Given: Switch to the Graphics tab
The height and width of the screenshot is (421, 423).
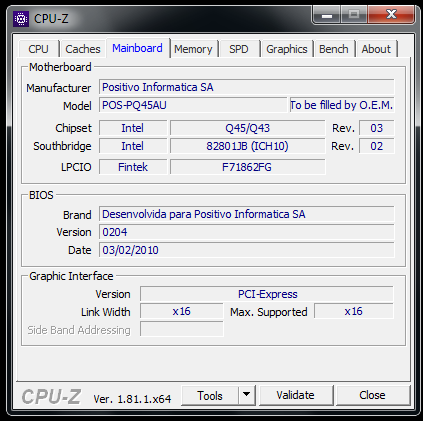Looking at the screenshot, I should point(287,49).
